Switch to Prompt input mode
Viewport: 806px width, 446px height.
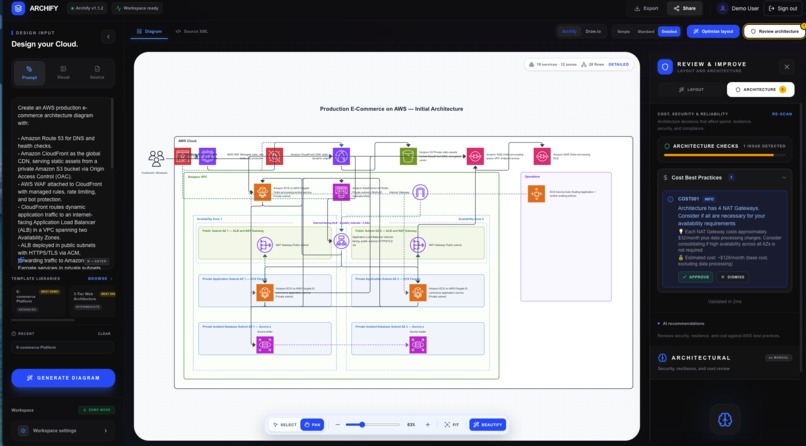click(x=29, y=72)
